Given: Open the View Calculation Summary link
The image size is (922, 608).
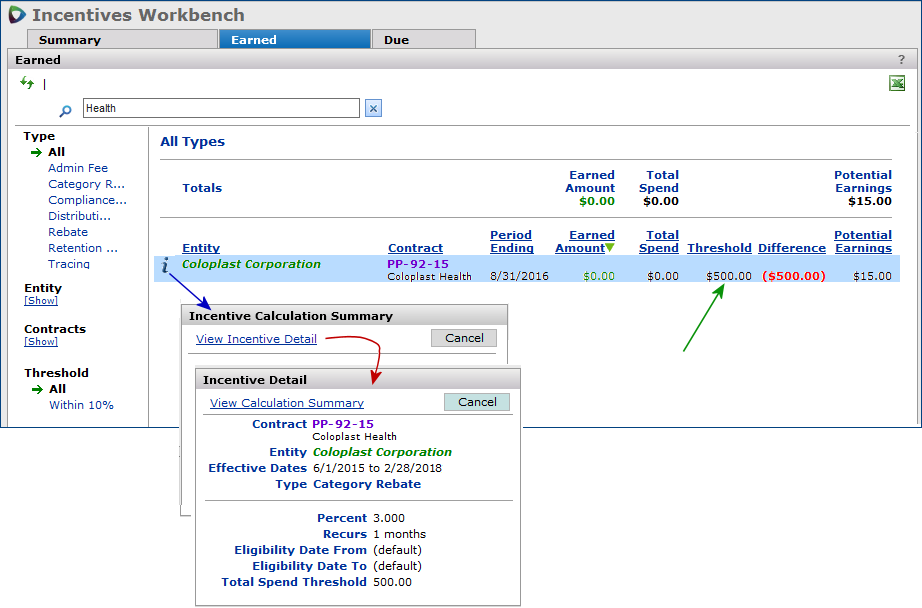Looking at the screenshot, I should pyautogui.click(x=287, y=403).
